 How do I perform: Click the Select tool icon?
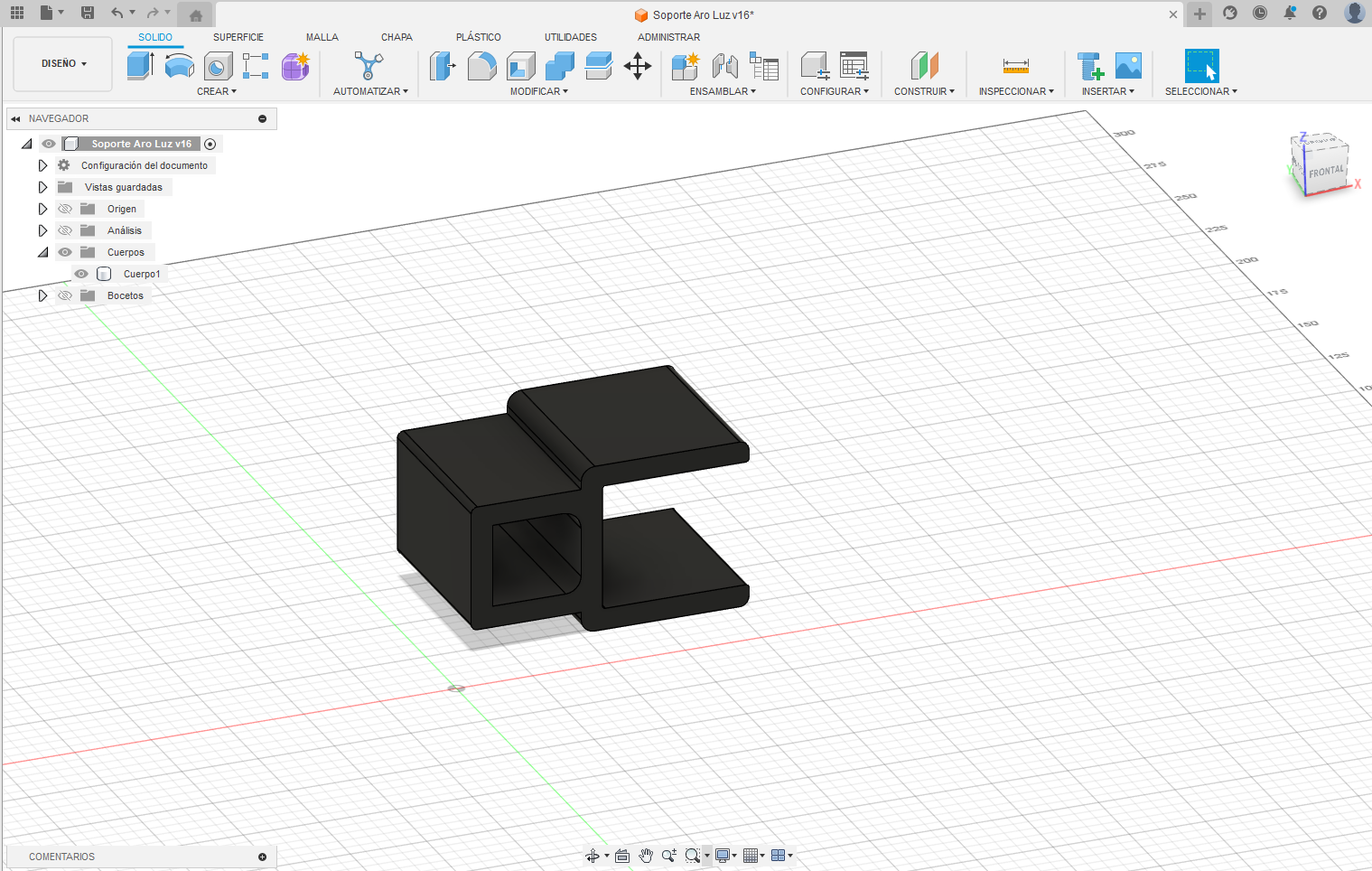(x=1201, y=65)
